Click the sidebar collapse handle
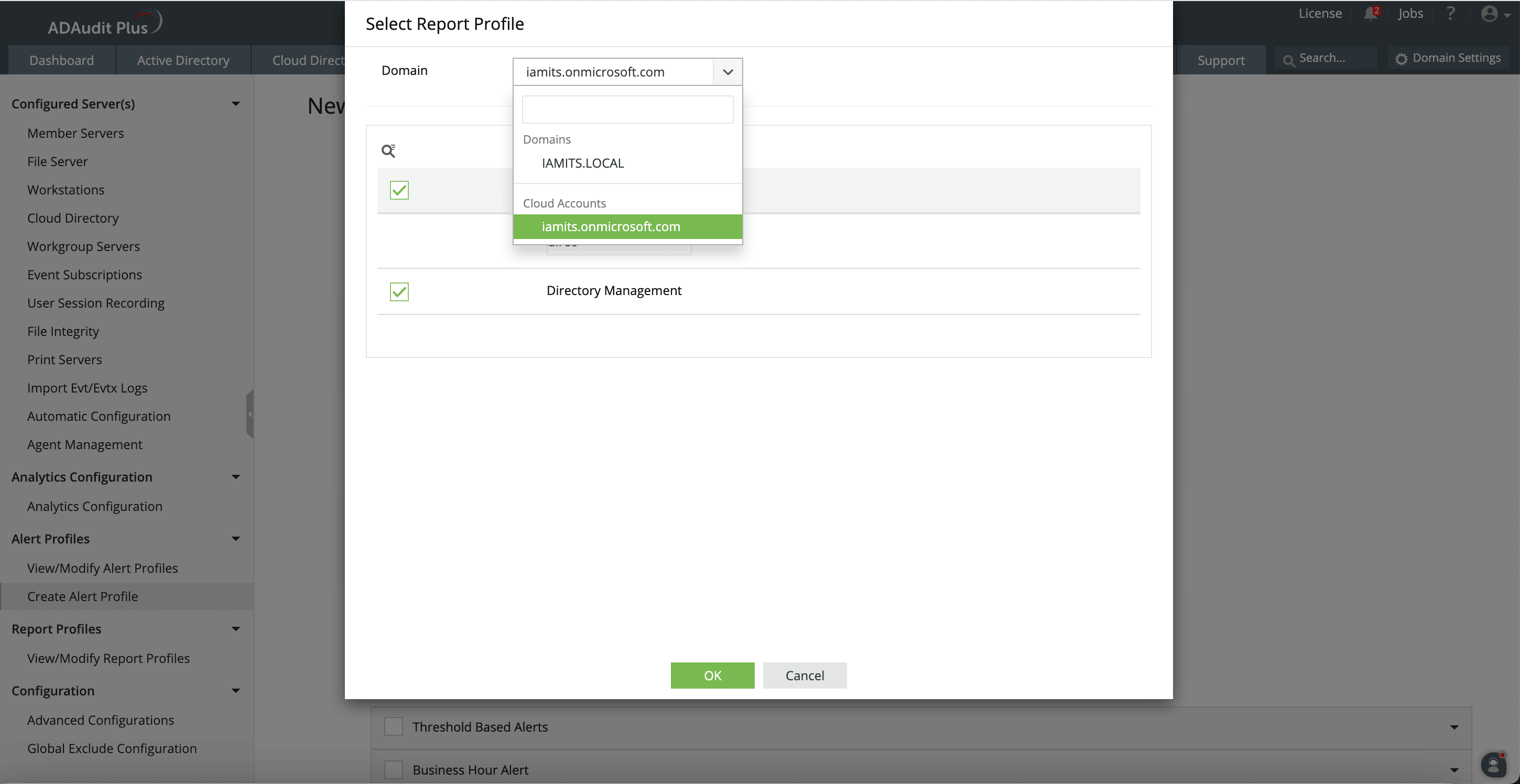 pos(250,413)
